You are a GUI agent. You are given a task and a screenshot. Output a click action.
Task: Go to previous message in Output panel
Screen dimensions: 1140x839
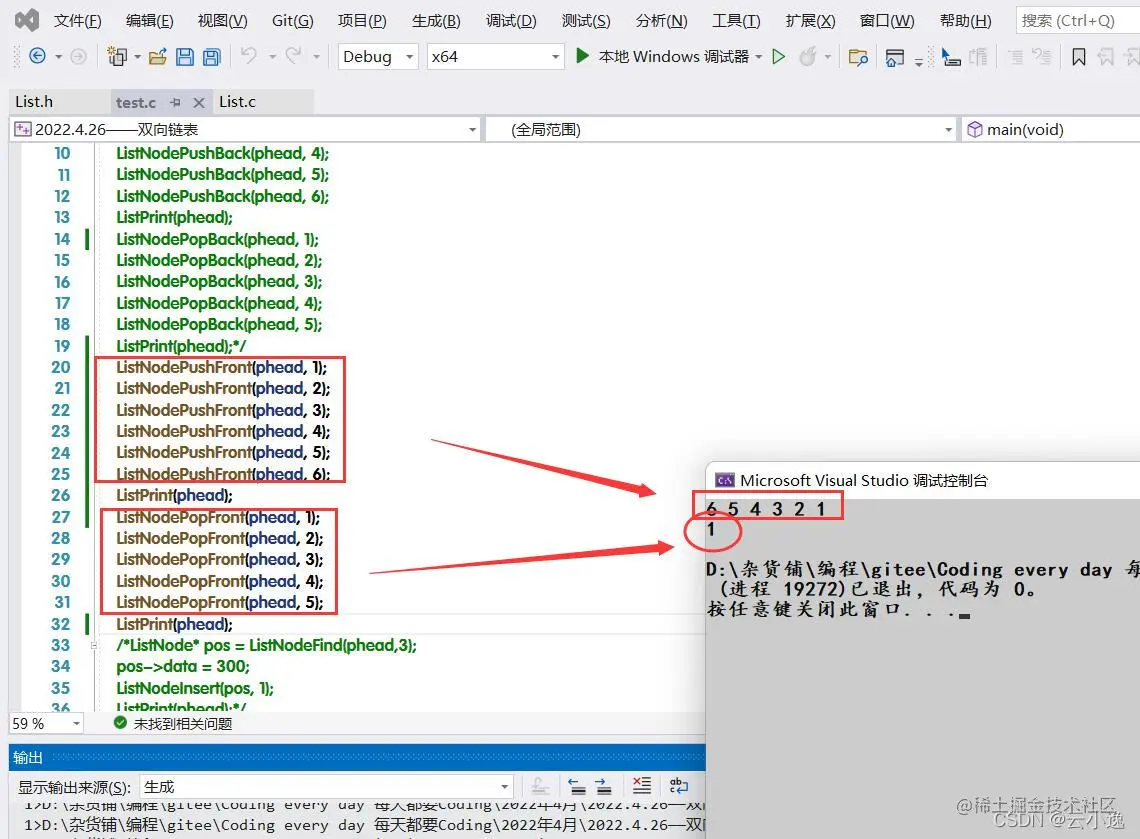(577, 786)
